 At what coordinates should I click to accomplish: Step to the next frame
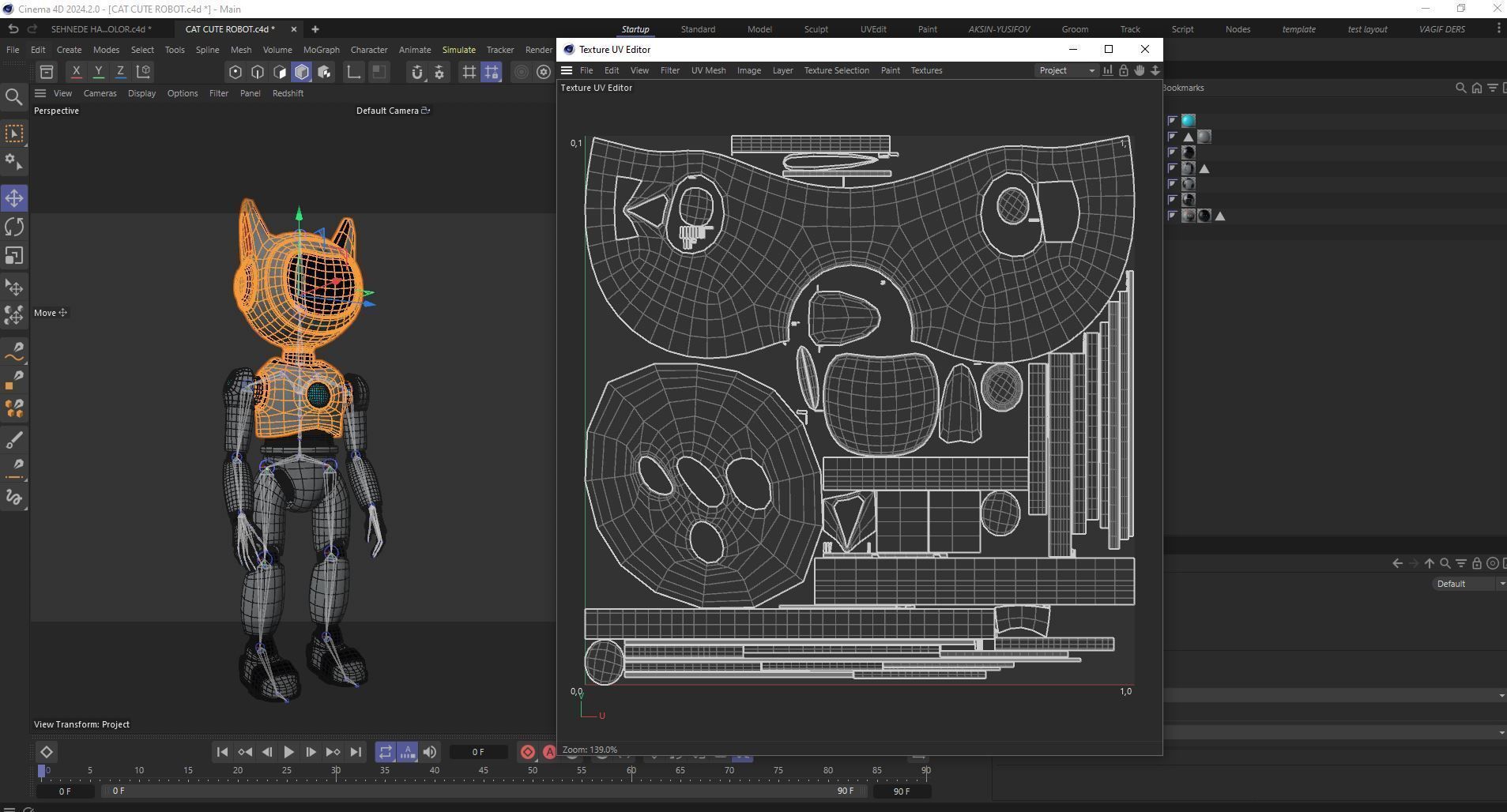(311, 752)
